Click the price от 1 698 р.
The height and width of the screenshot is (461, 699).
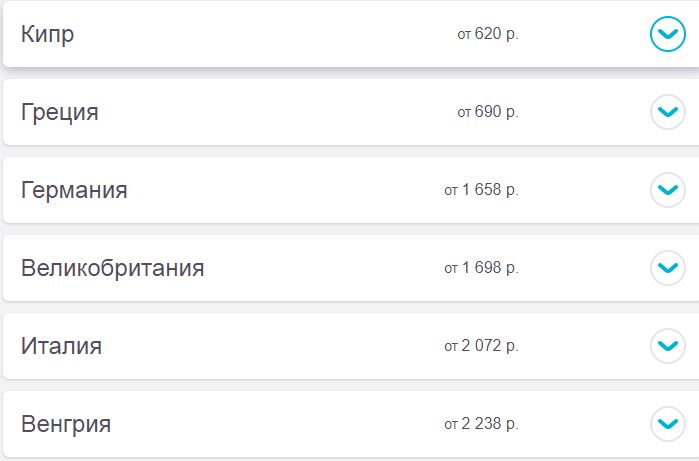[x=481, y=268]
